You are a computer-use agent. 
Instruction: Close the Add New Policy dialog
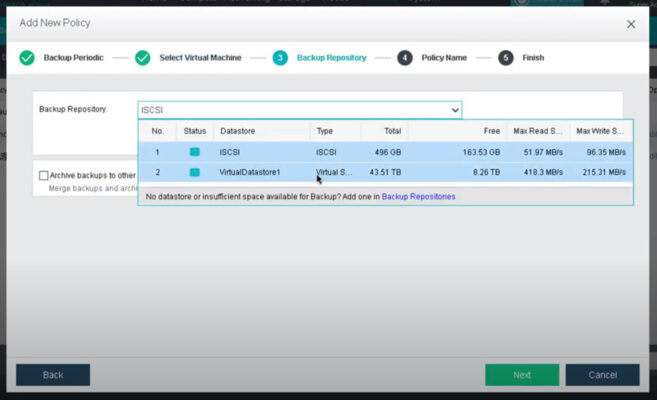point(631,24)
